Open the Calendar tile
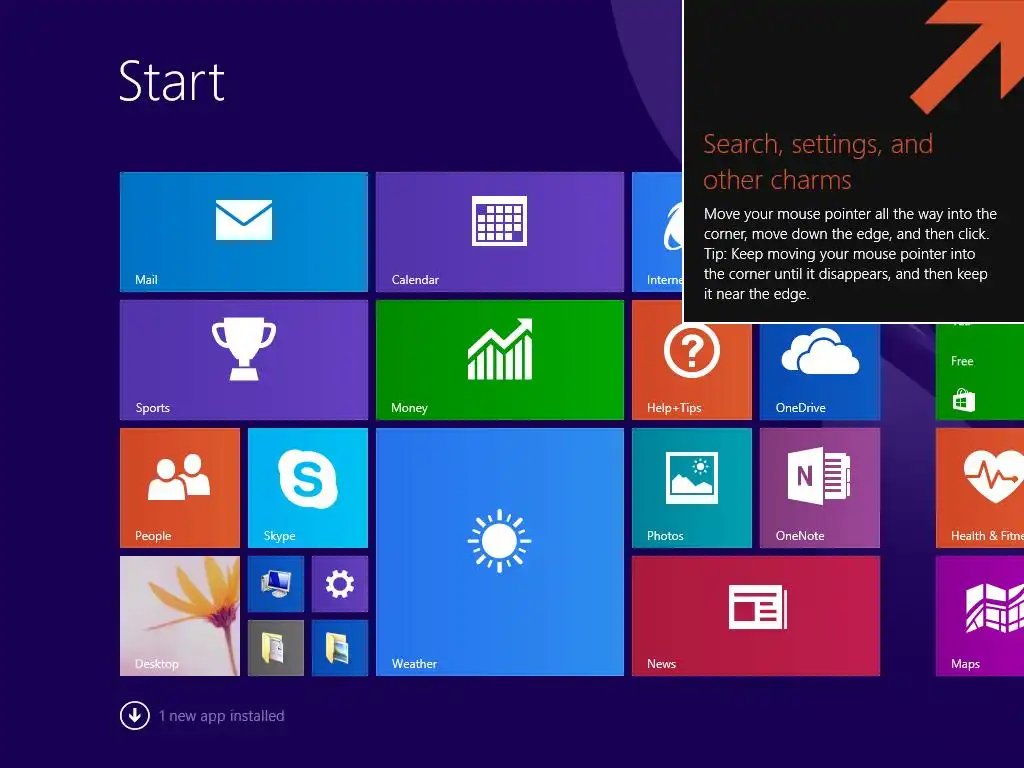This screenshot has width=1024, height=768. [500, 232]
